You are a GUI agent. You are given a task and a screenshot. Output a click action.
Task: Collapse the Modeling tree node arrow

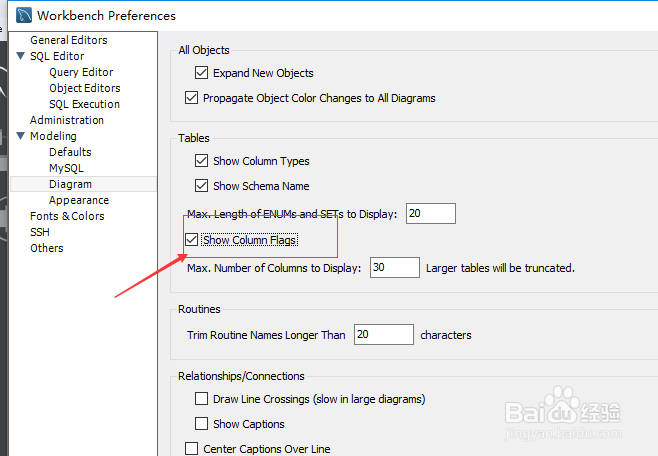[x=21, y=135]
